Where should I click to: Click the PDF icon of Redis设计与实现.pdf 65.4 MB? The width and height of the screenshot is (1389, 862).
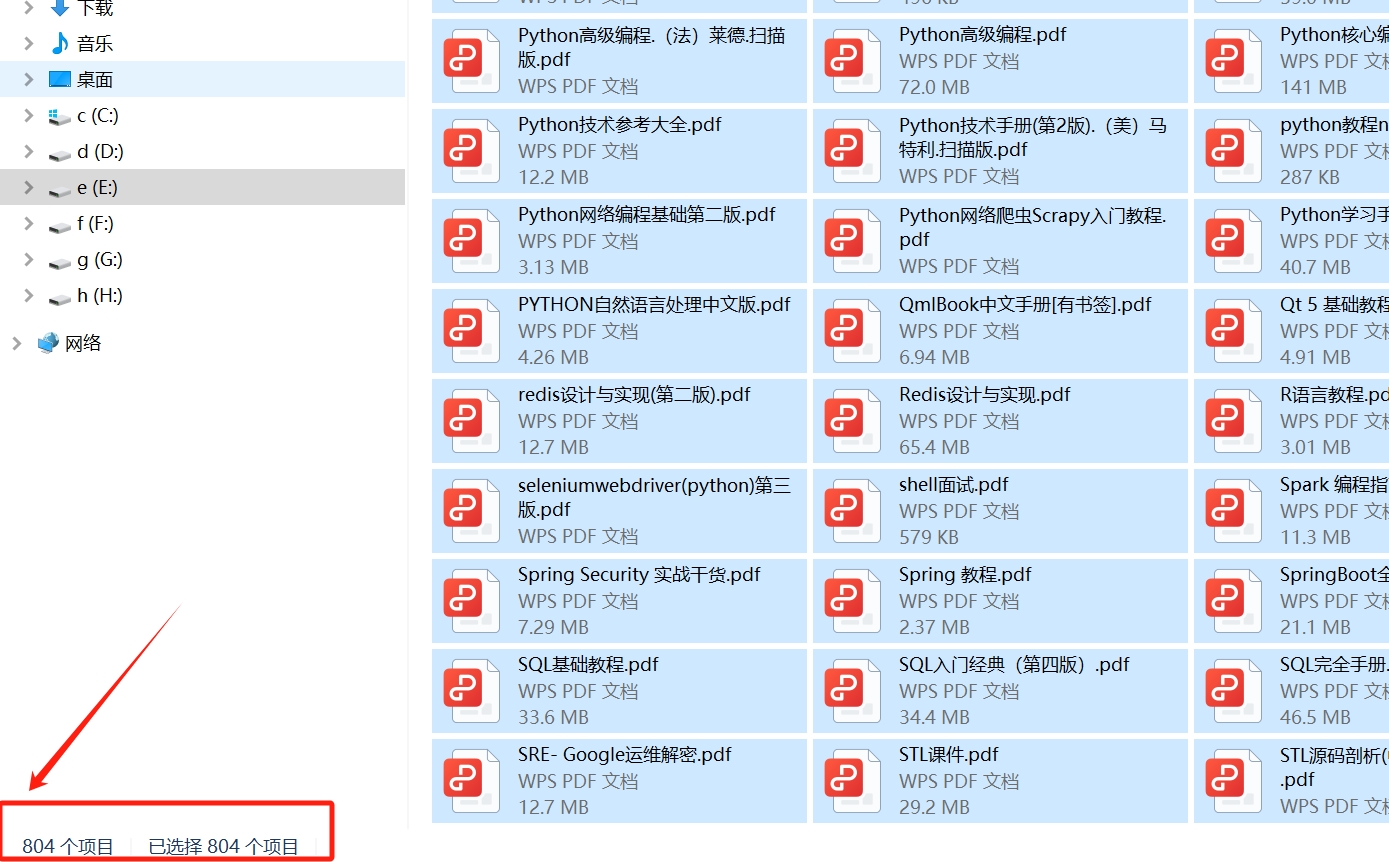click(x=852, y=421)
